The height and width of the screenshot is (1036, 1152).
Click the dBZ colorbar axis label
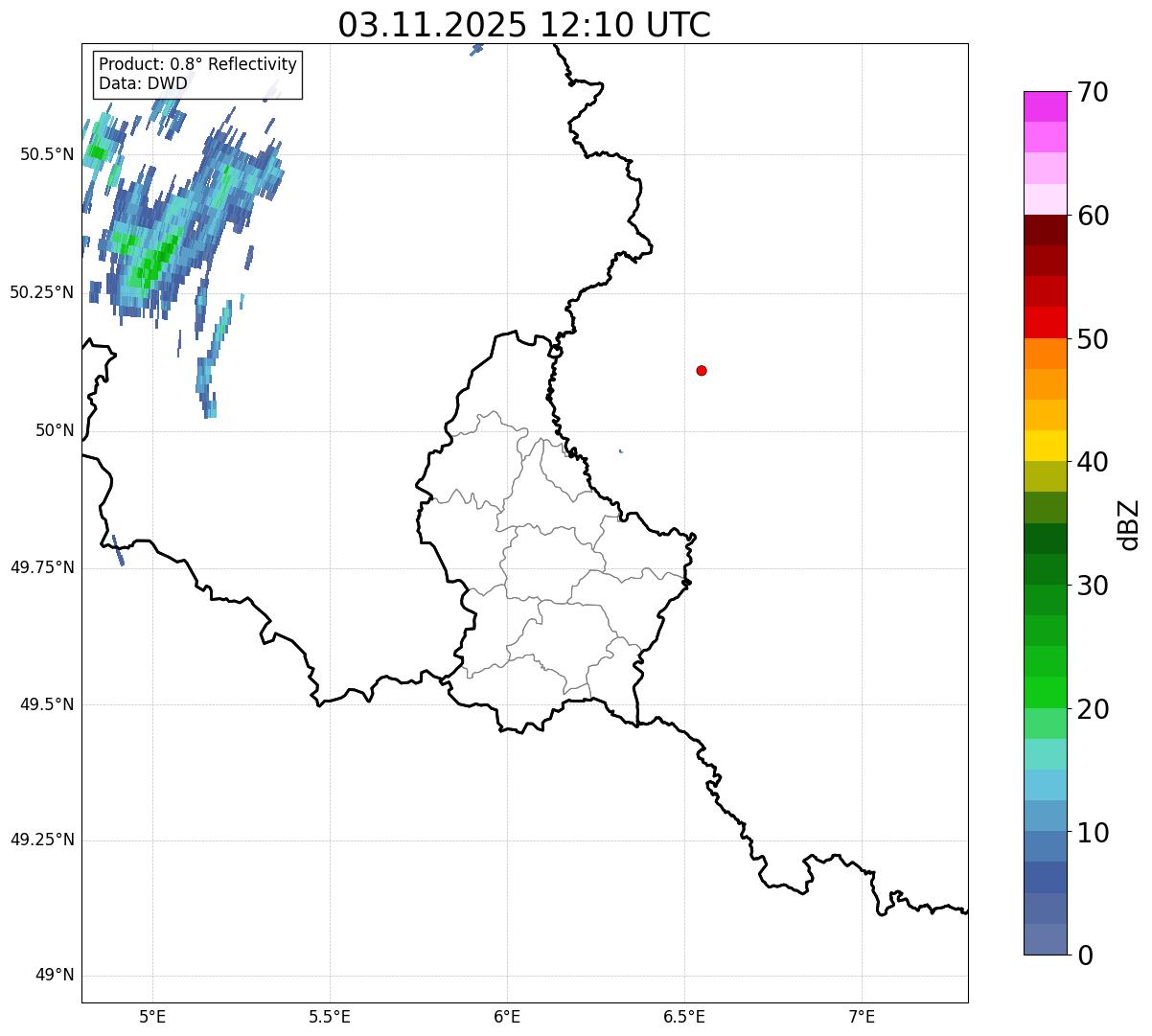pos(1130,523)
